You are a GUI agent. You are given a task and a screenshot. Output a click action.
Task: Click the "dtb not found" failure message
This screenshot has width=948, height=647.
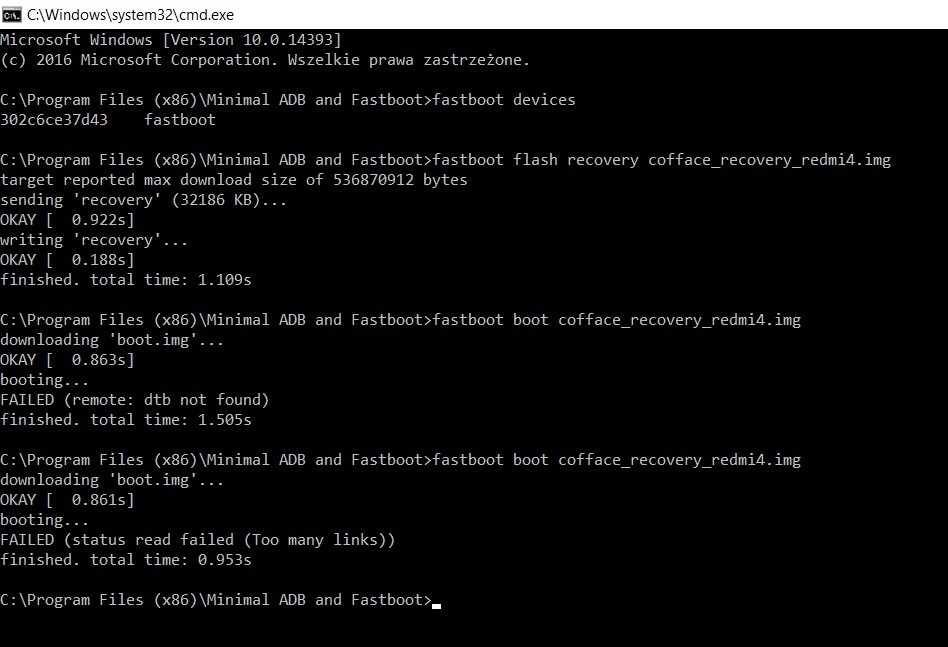135,400
